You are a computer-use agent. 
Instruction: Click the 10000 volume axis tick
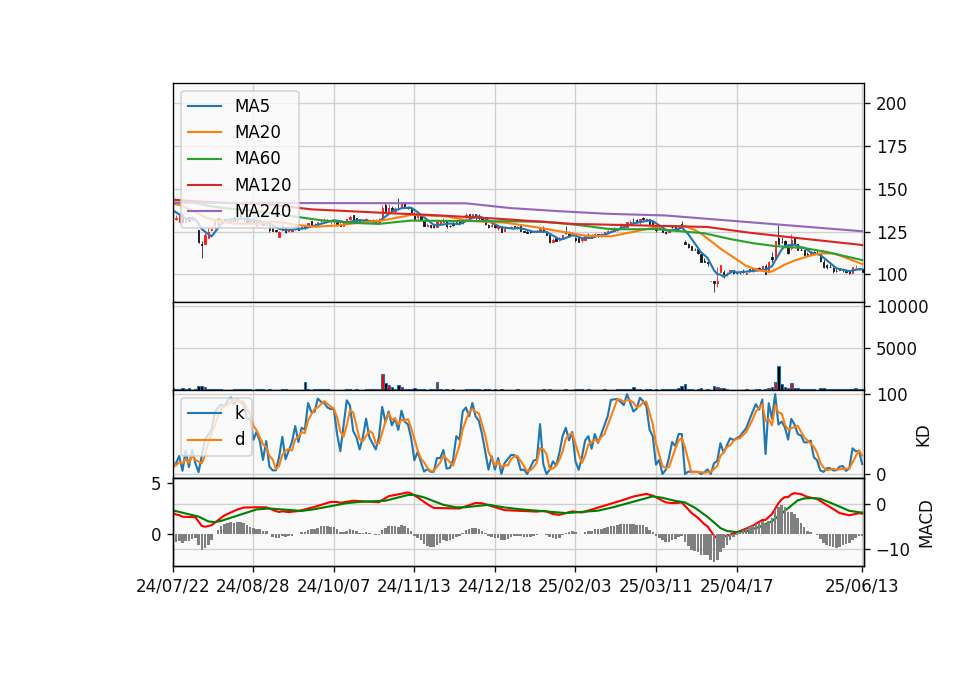[902, 307]
